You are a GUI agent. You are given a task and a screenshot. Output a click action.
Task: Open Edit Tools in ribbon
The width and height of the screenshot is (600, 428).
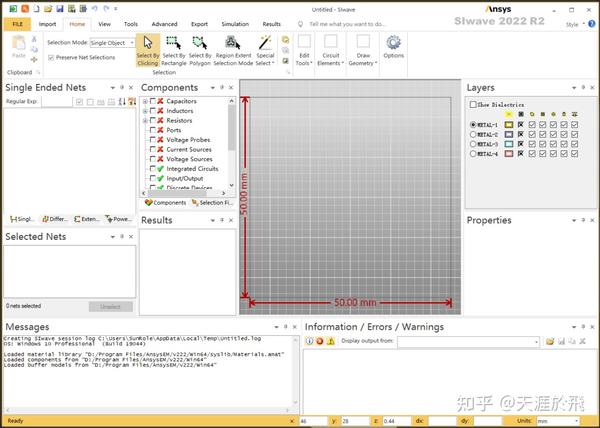(304, 50)
